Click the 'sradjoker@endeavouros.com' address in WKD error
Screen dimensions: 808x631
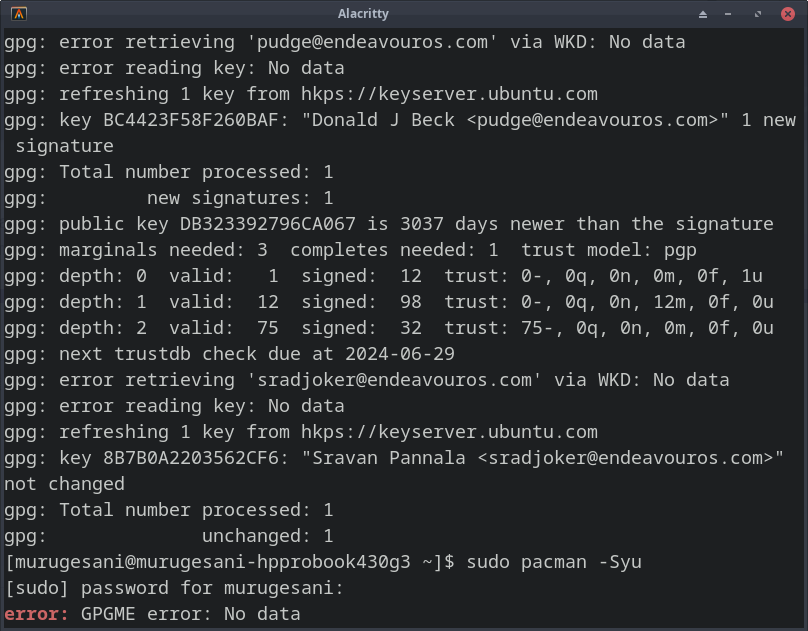tap(394, 380)
